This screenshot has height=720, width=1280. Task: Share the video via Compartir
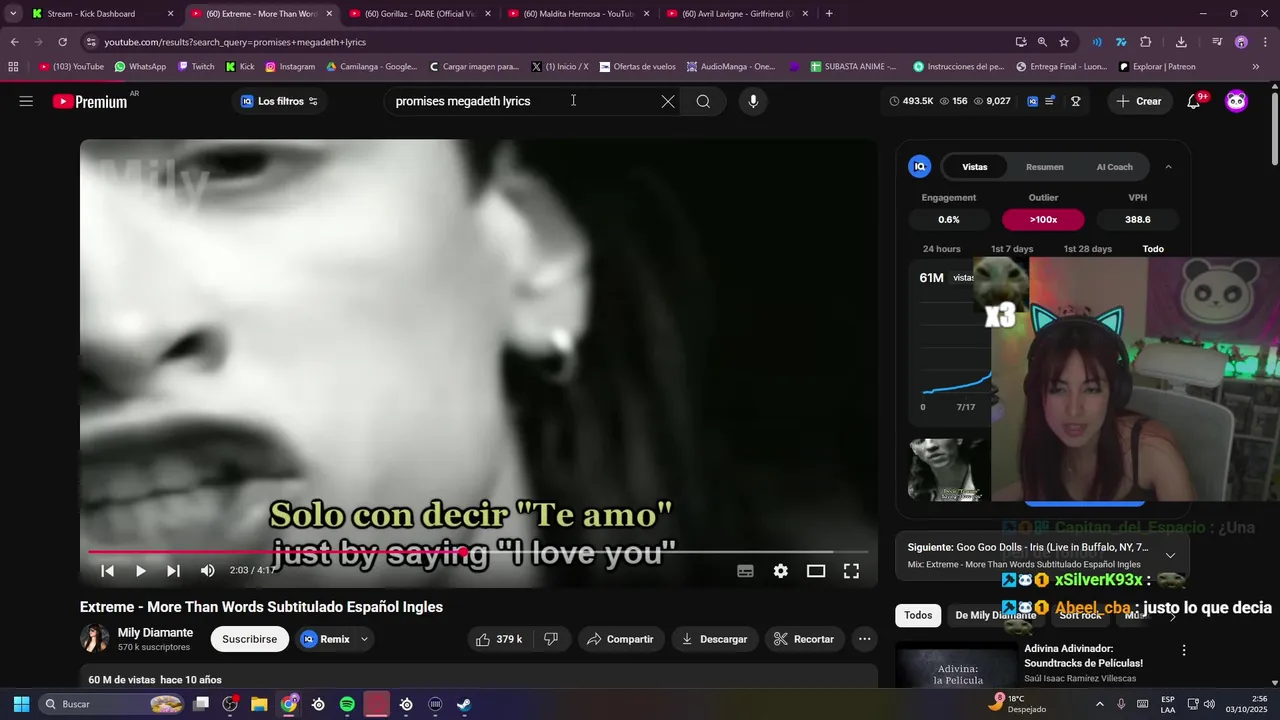pos(620,639)
